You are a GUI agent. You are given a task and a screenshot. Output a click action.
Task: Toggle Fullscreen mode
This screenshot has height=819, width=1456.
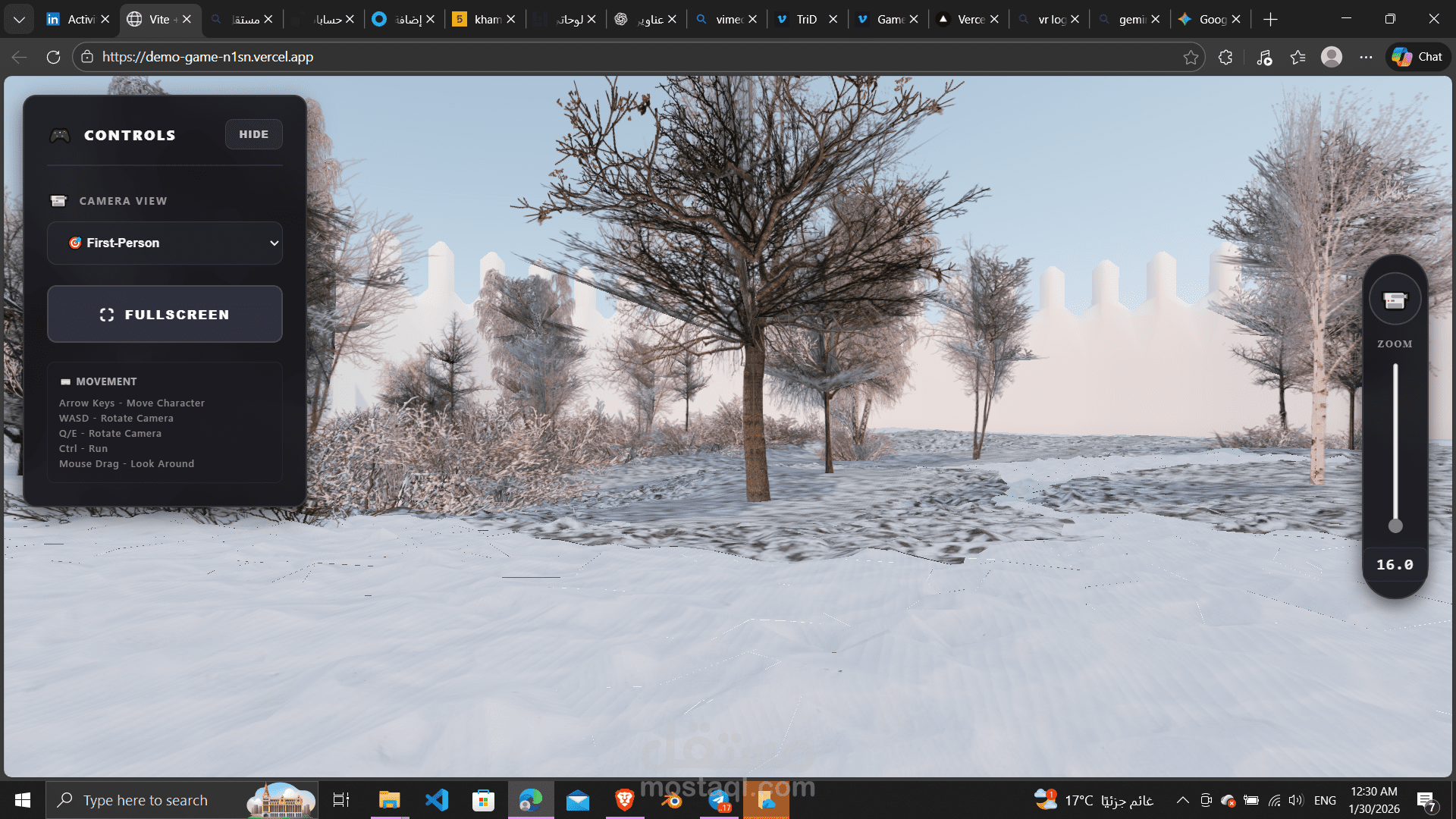tap(165, 314)
